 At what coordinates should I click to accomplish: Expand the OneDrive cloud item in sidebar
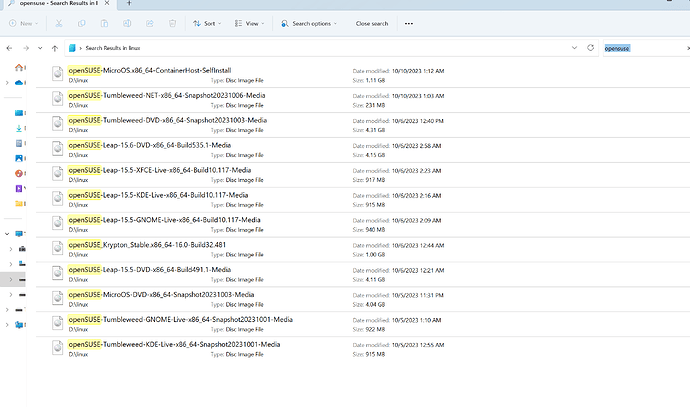[x=7, y=83]
